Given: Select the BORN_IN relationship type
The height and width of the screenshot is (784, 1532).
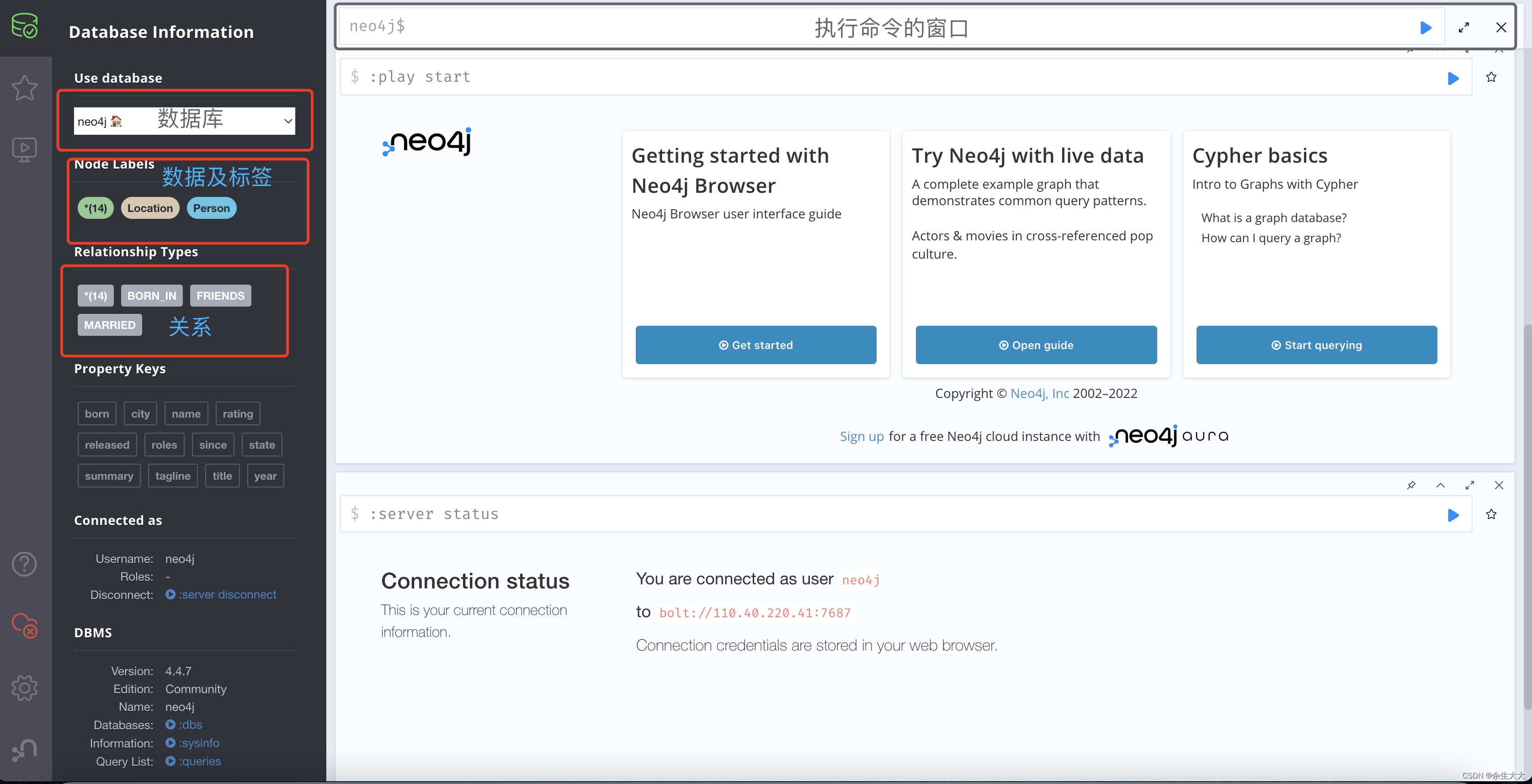Looking at the screenshot, I should [152, 296].
